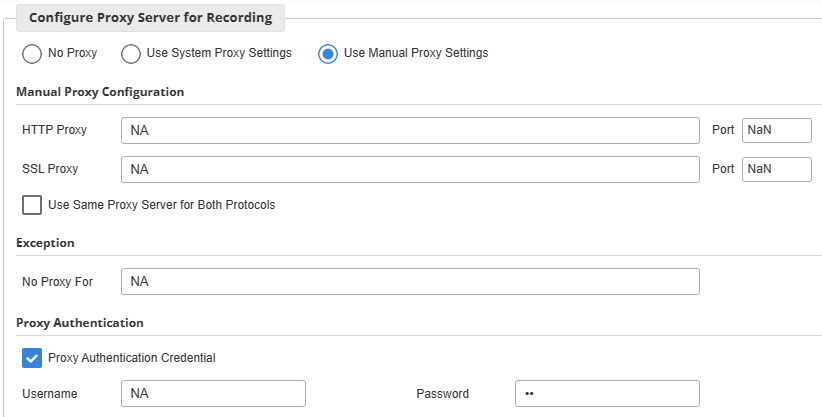Enable Use Same Proxy Server for Both Protocols

[x=32, y=205]
